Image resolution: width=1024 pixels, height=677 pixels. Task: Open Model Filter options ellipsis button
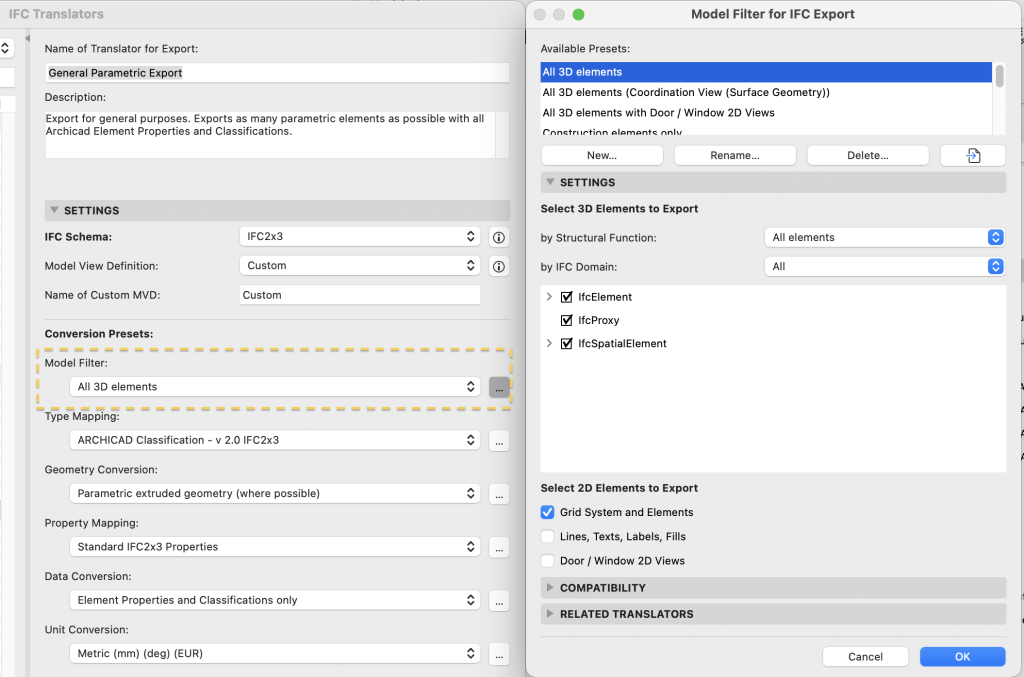point(499,387)
